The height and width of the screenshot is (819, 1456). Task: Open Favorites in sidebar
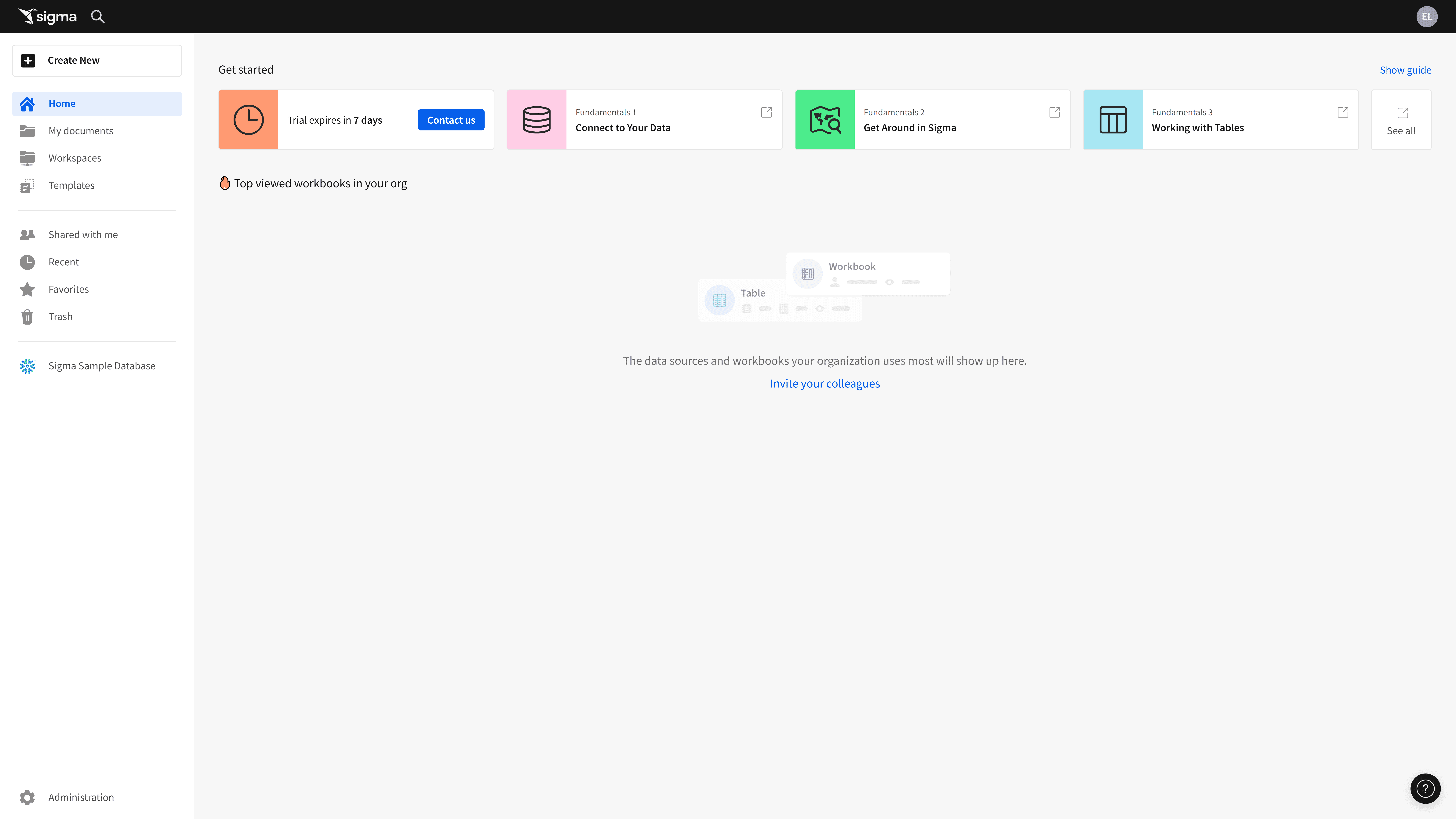97,289
